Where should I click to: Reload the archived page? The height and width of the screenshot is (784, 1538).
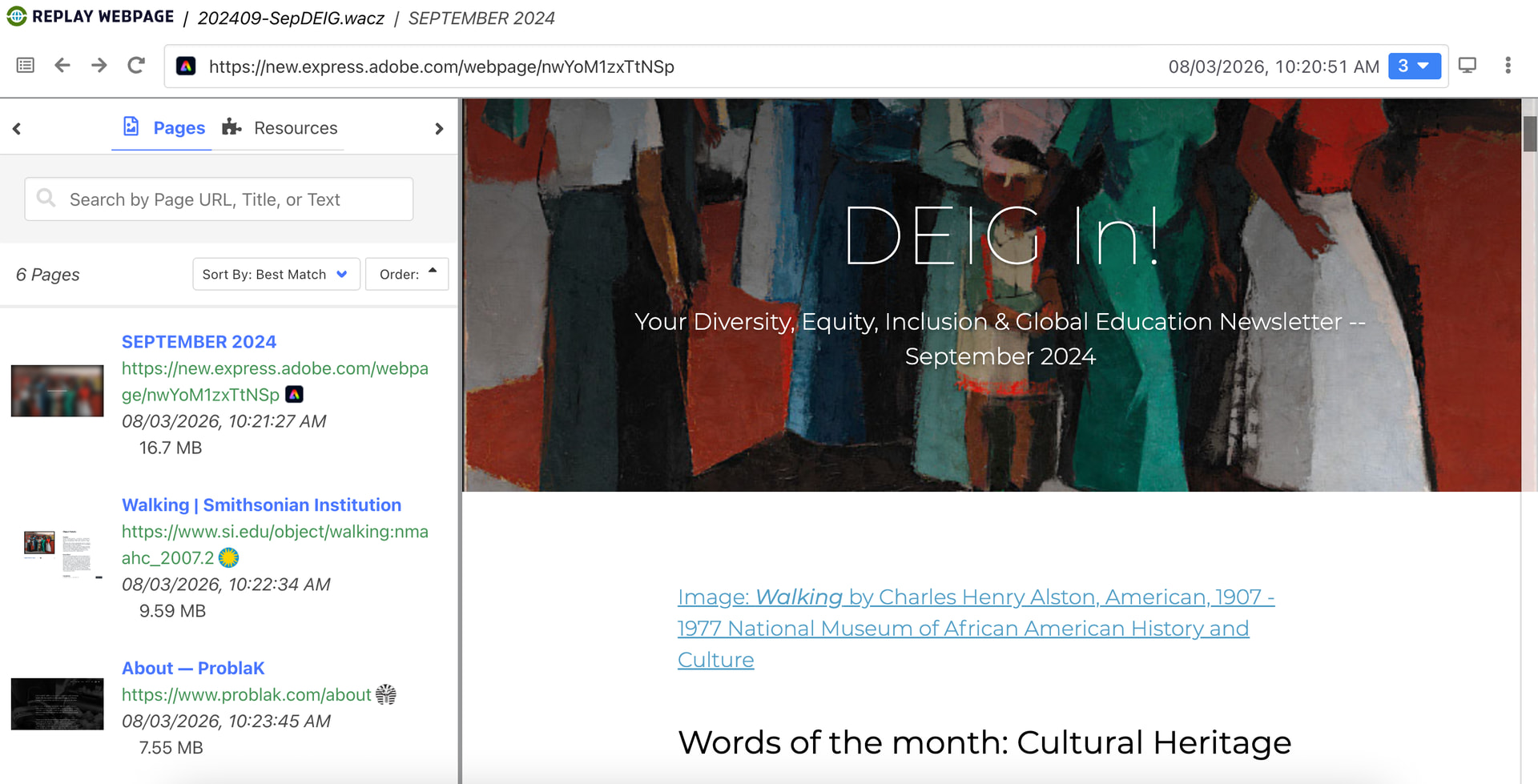(136, 66)
